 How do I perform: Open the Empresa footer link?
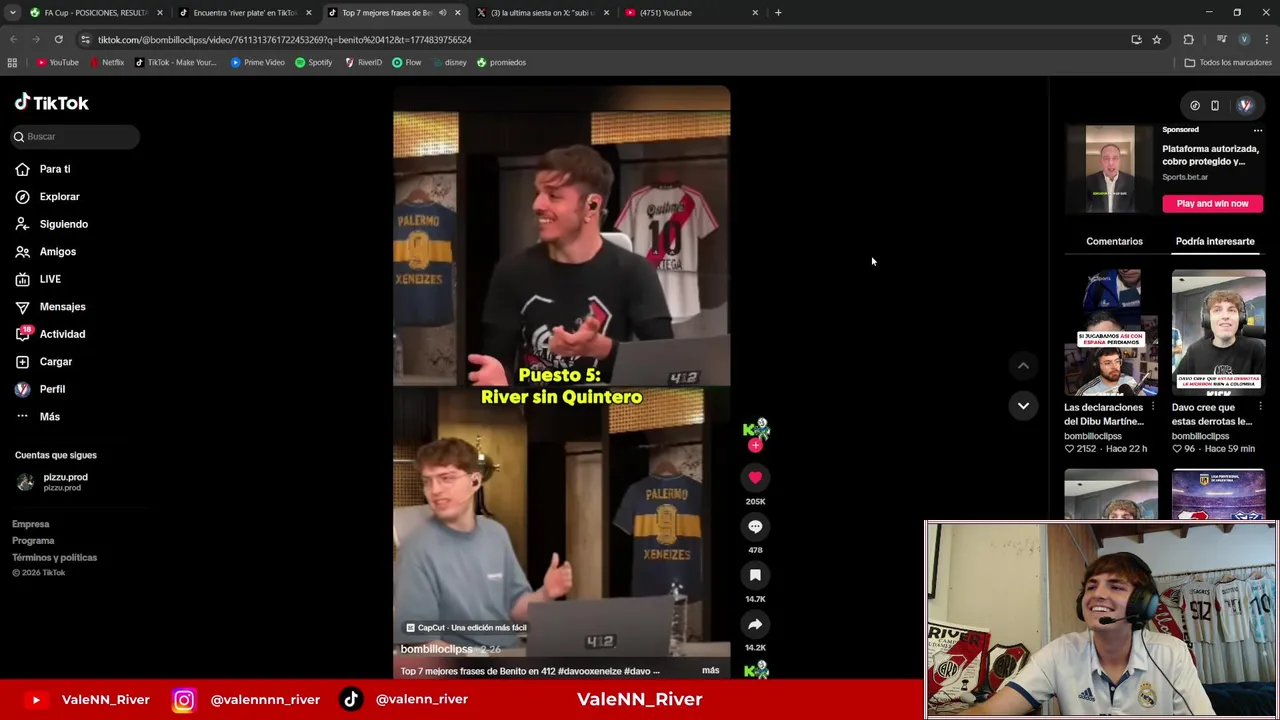[30, 524]
